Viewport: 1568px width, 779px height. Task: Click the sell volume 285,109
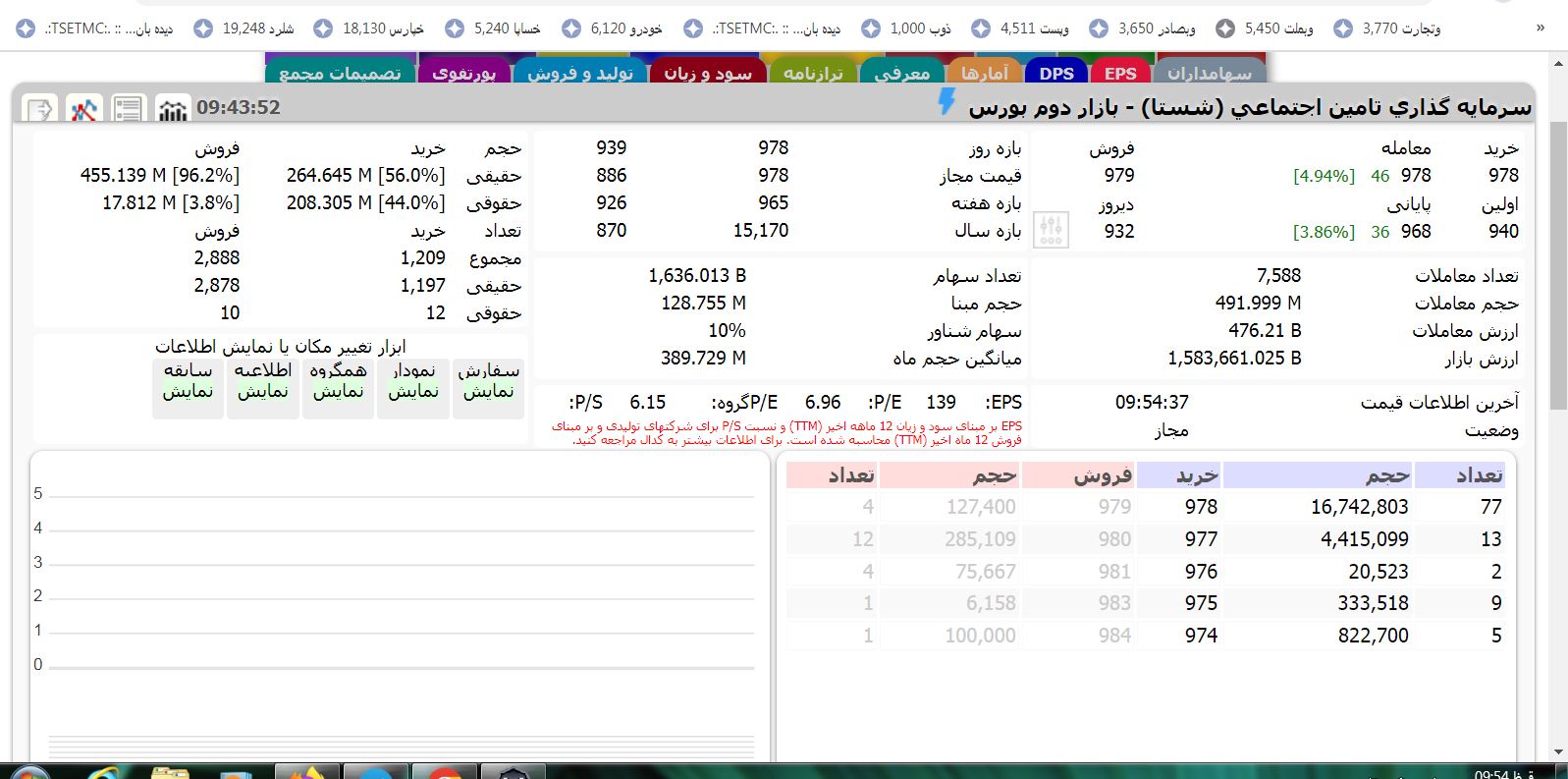[981, 539]
